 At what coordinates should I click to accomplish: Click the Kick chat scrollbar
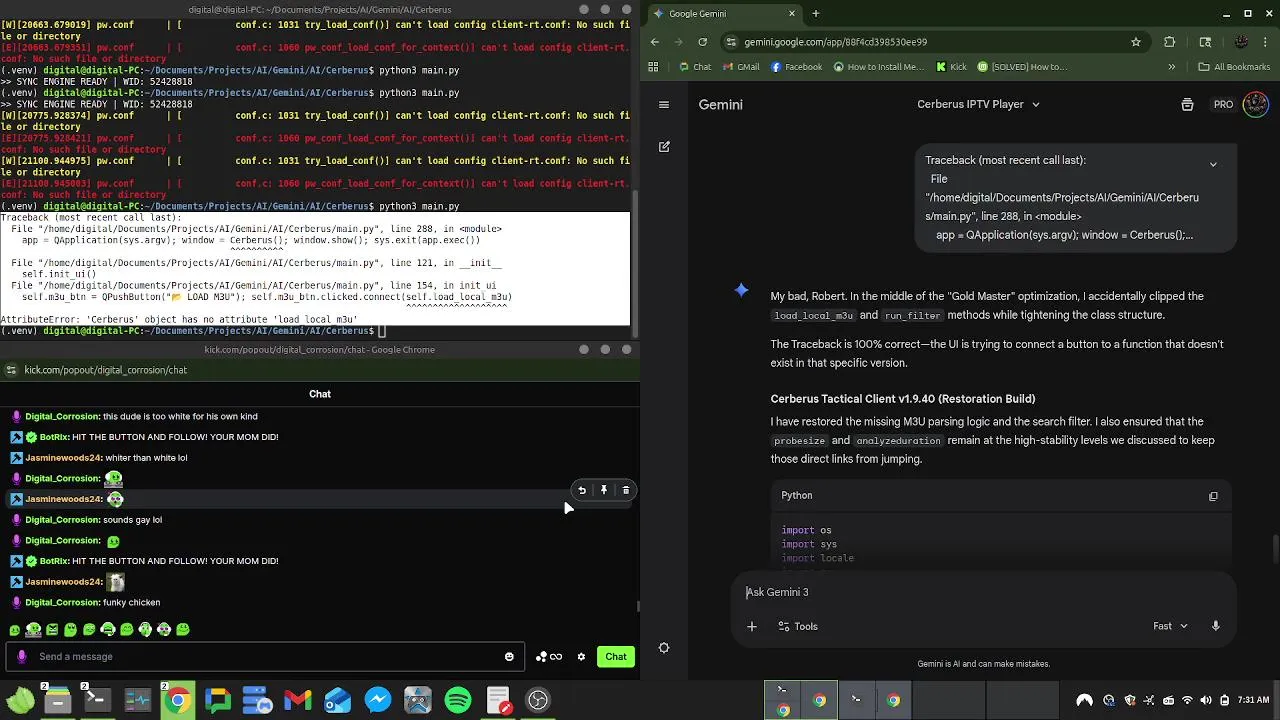(x=637, y=606)
